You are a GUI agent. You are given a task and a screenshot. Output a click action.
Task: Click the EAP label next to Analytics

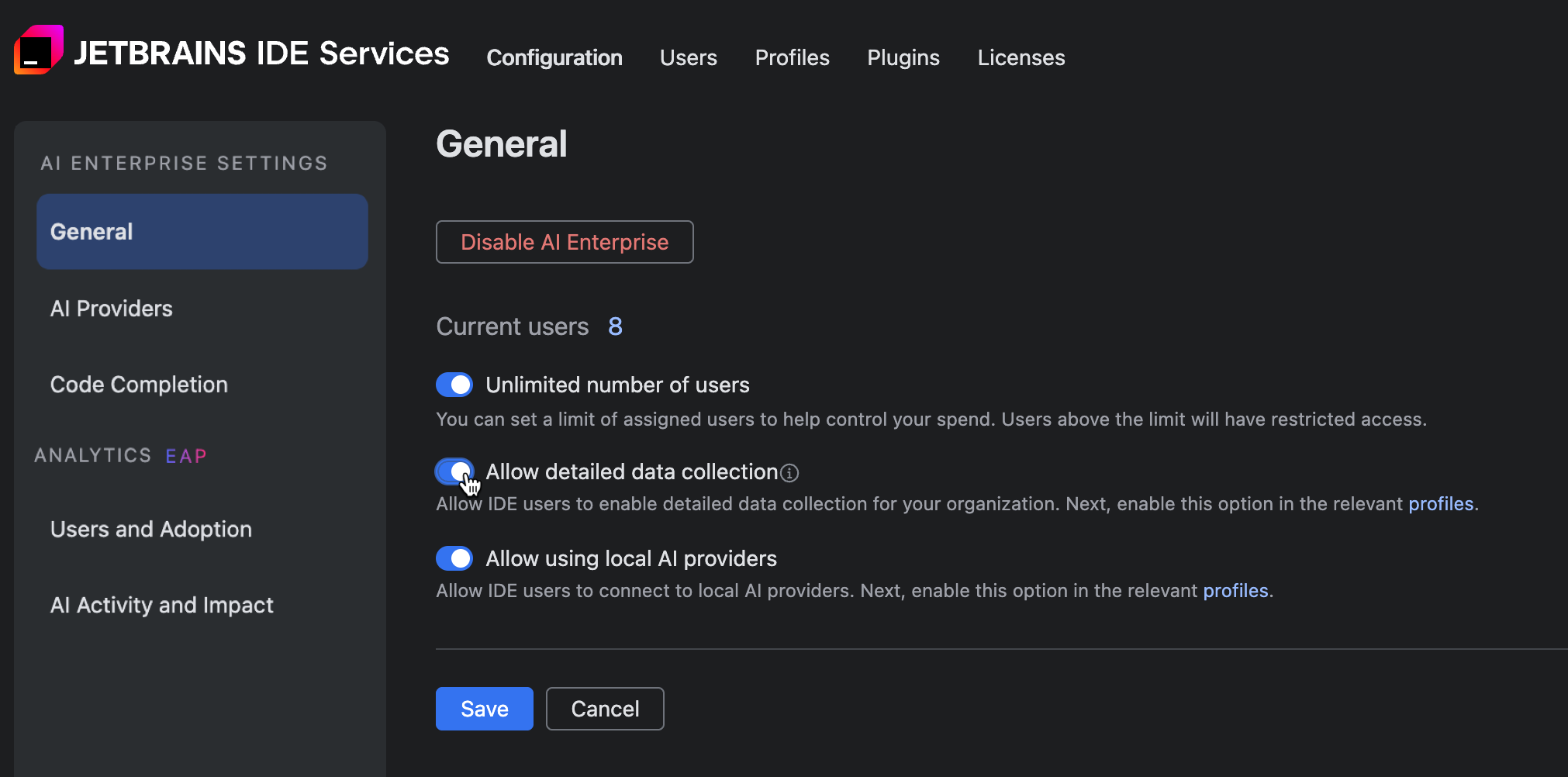pyautogui.click(x=185, y=456)
